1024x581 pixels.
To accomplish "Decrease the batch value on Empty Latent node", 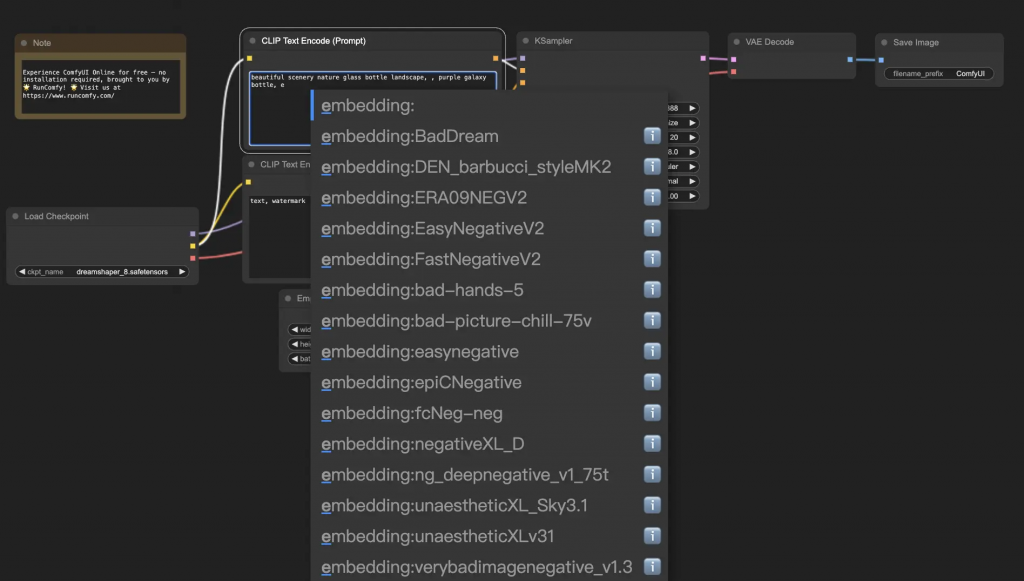I will click(x=295, y=358).
